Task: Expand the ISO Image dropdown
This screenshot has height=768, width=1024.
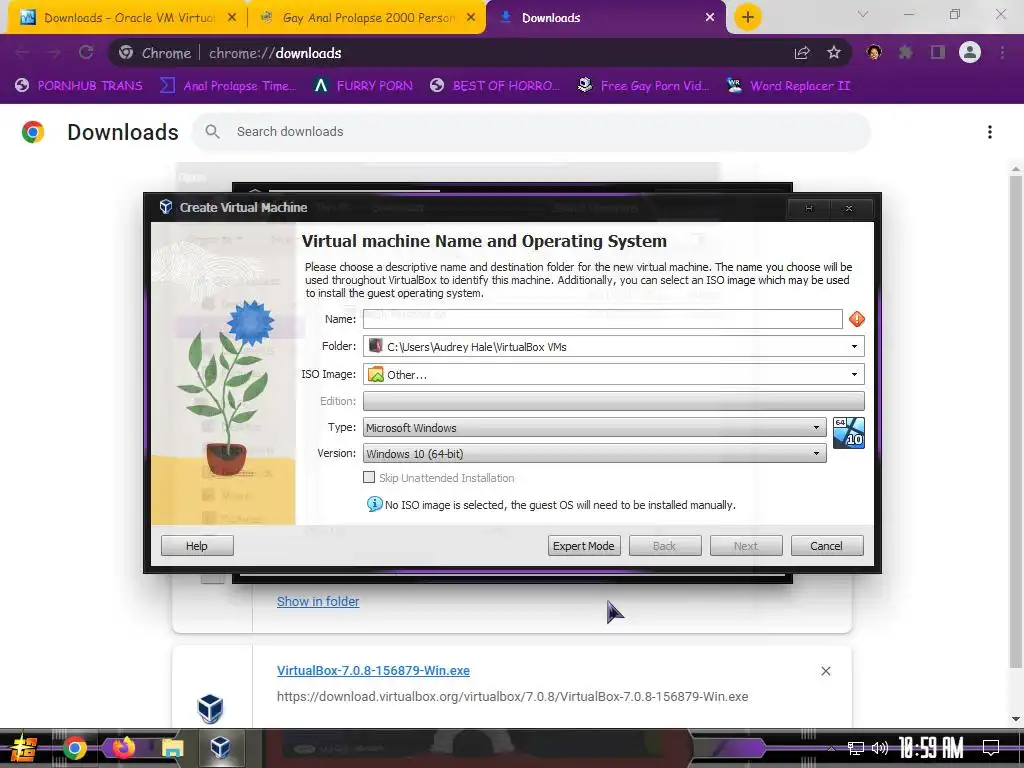Action: tap(854, 374)
